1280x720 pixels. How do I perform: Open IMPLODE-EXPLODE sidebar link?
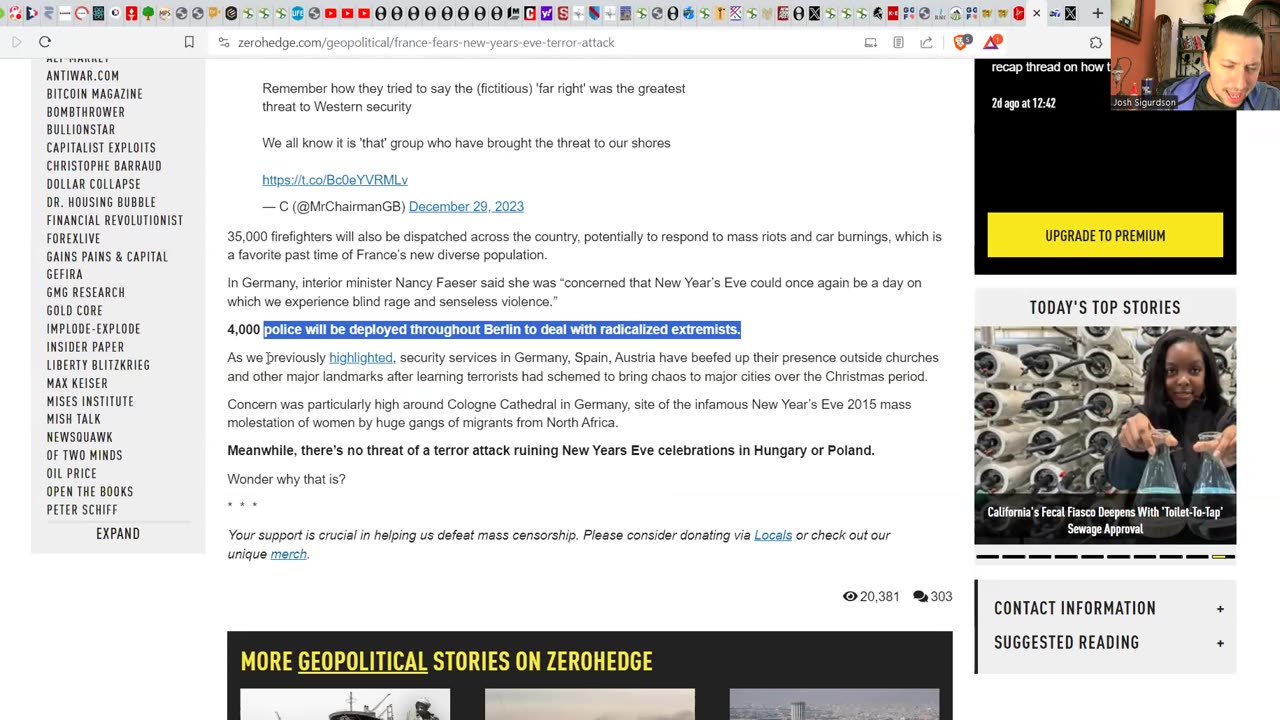[x=94, y=329]
